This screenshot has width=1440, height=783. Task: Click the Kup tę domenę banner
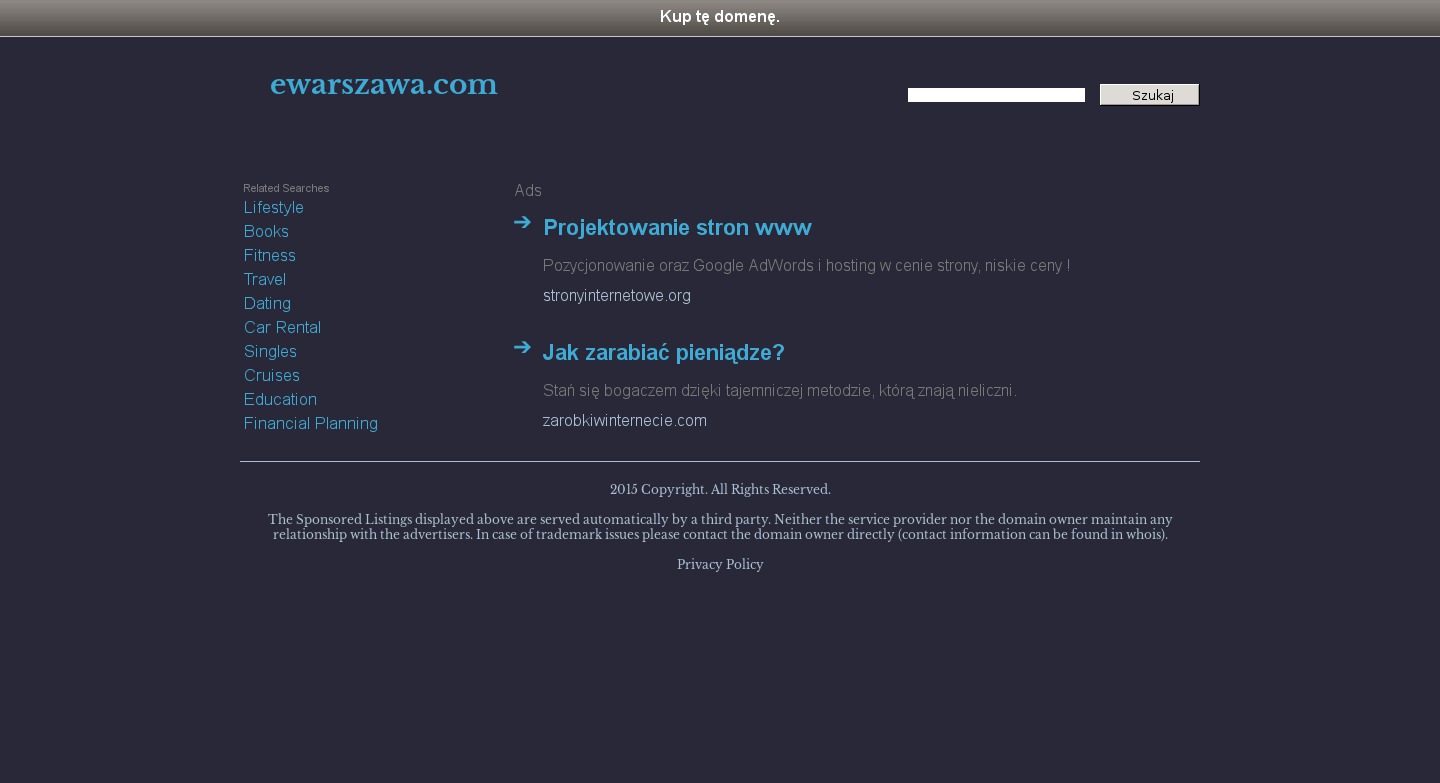click(720, 17)
